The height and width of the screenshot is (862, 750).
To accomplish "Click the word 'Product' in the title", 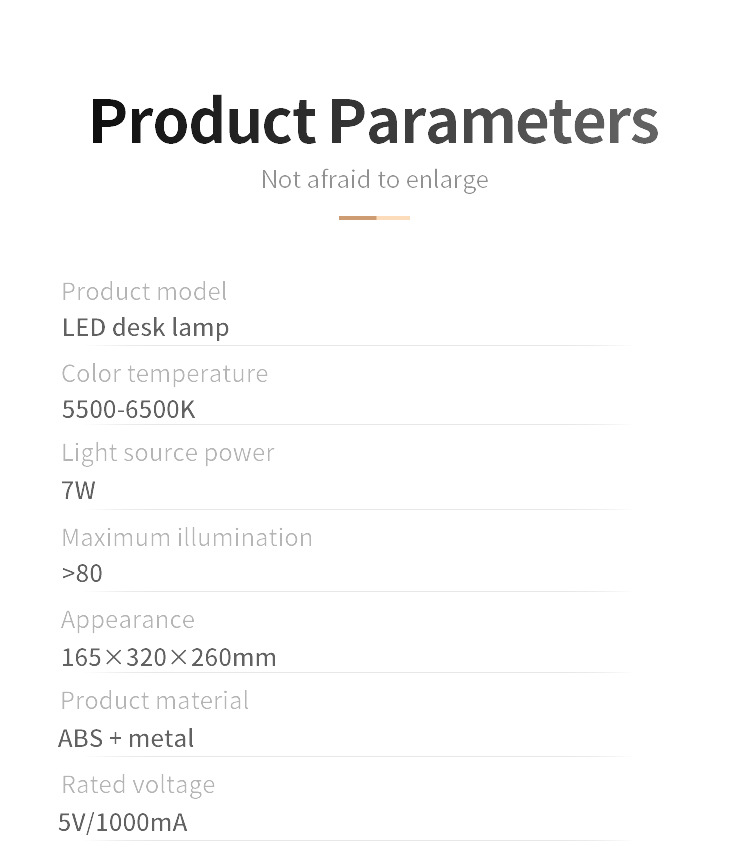I will 202,122.
